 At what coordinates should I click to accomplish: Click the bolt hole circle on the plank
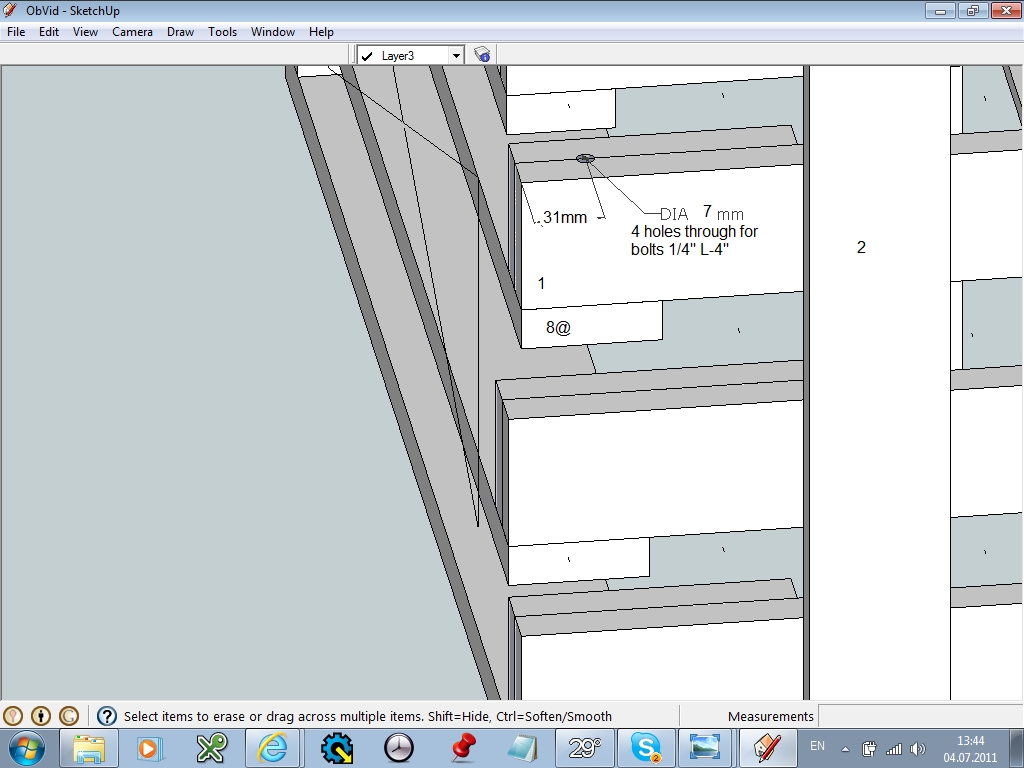[x=585, y=158]
